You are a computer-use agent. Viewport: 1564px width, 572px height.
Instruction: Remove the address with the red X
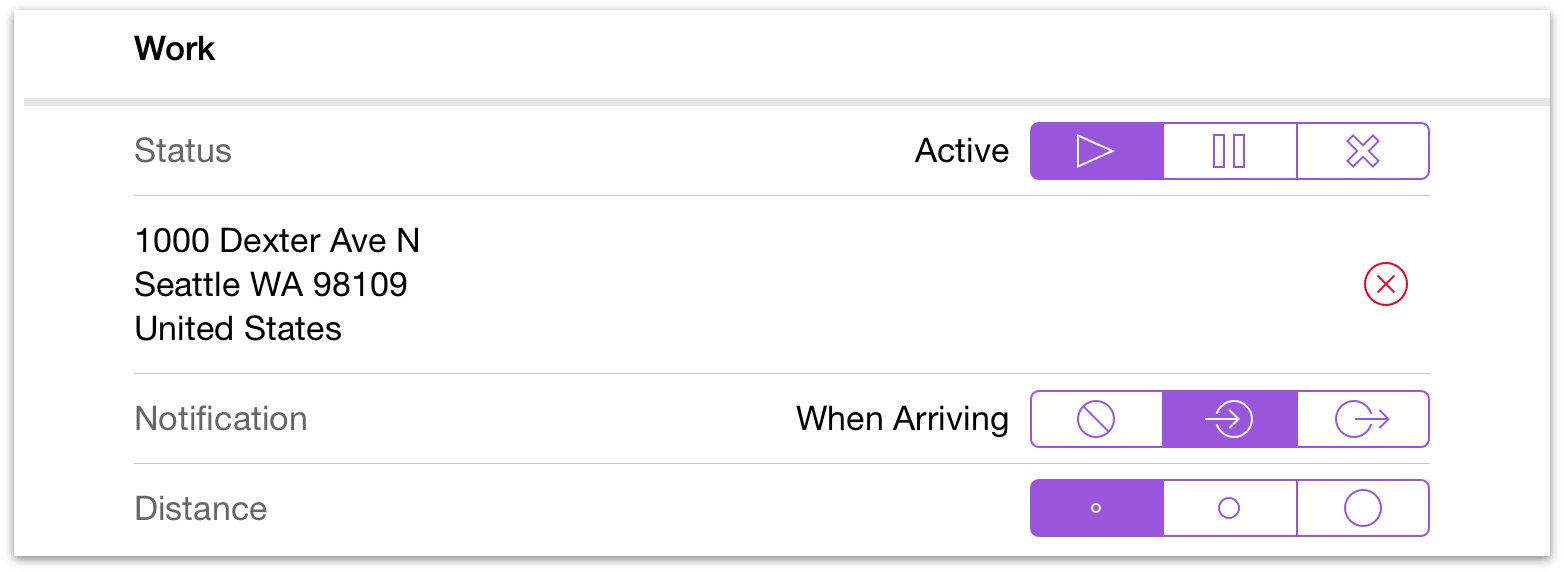tap(1385, 285)
